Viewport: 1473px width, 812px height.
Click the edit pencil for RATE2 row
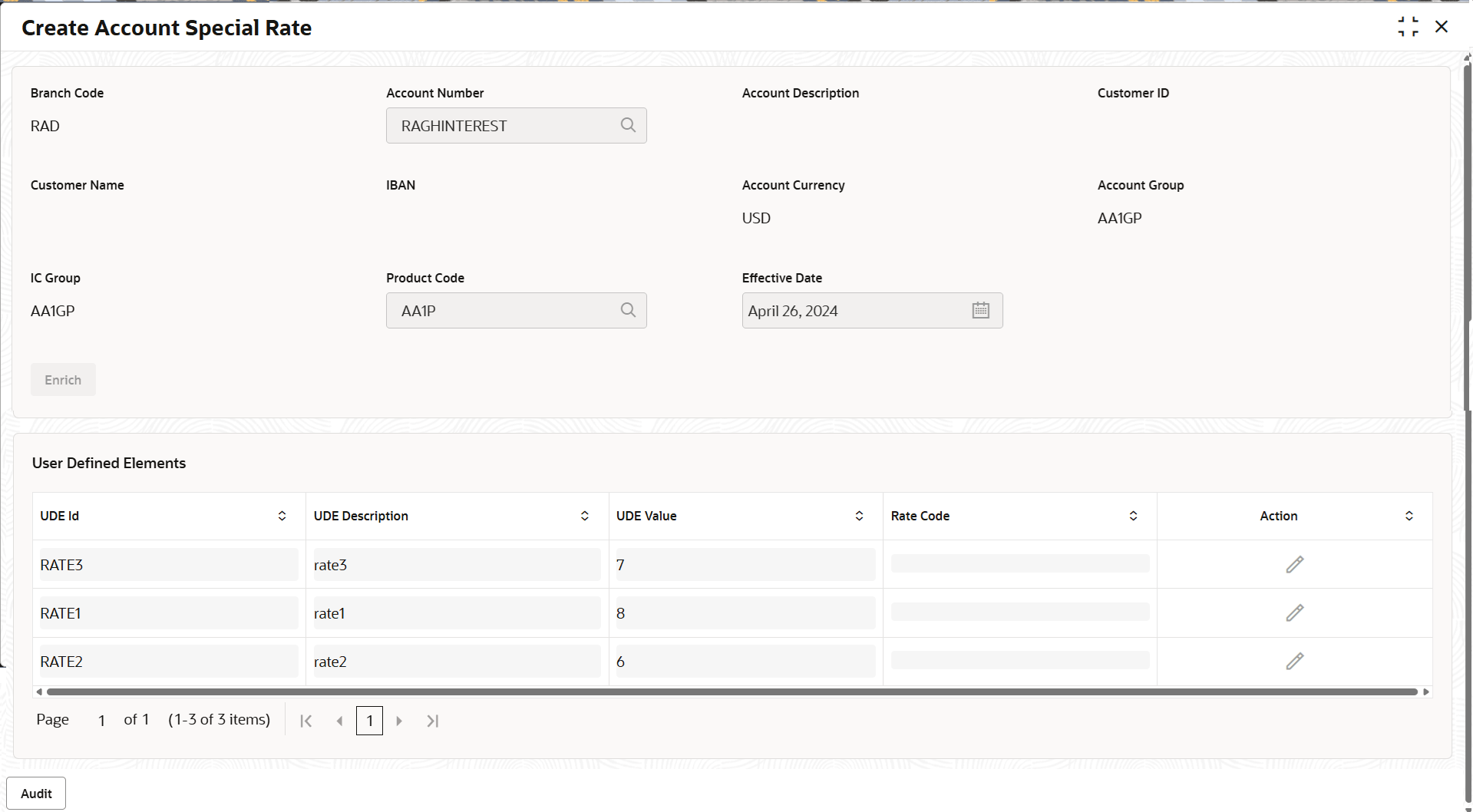(1294, 662)
